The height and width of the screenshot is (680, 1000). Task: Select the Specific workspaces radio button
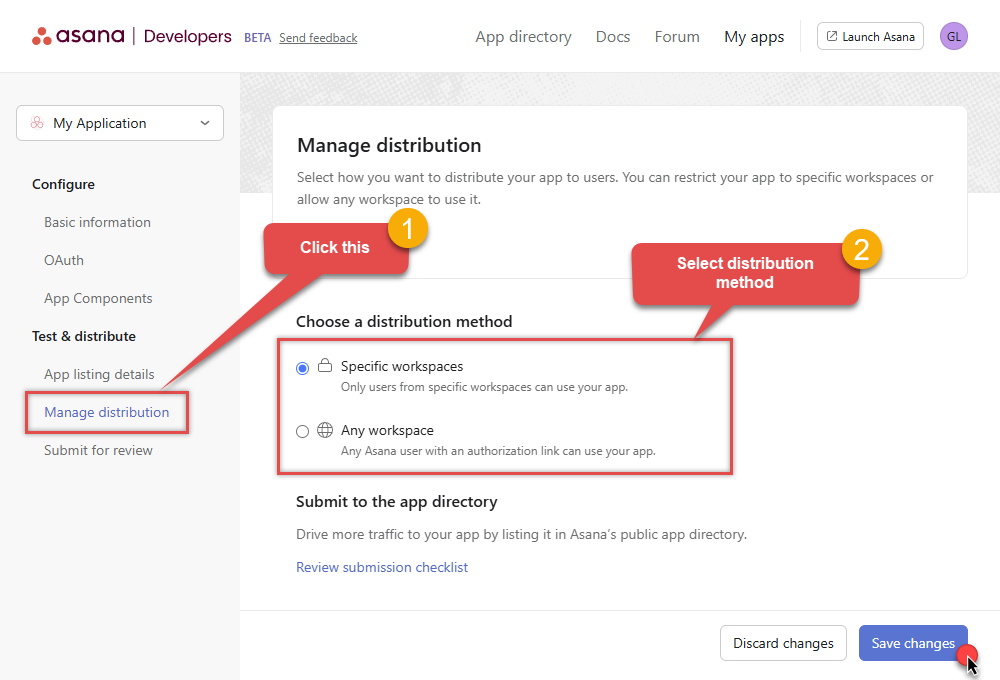pos(302,368)
